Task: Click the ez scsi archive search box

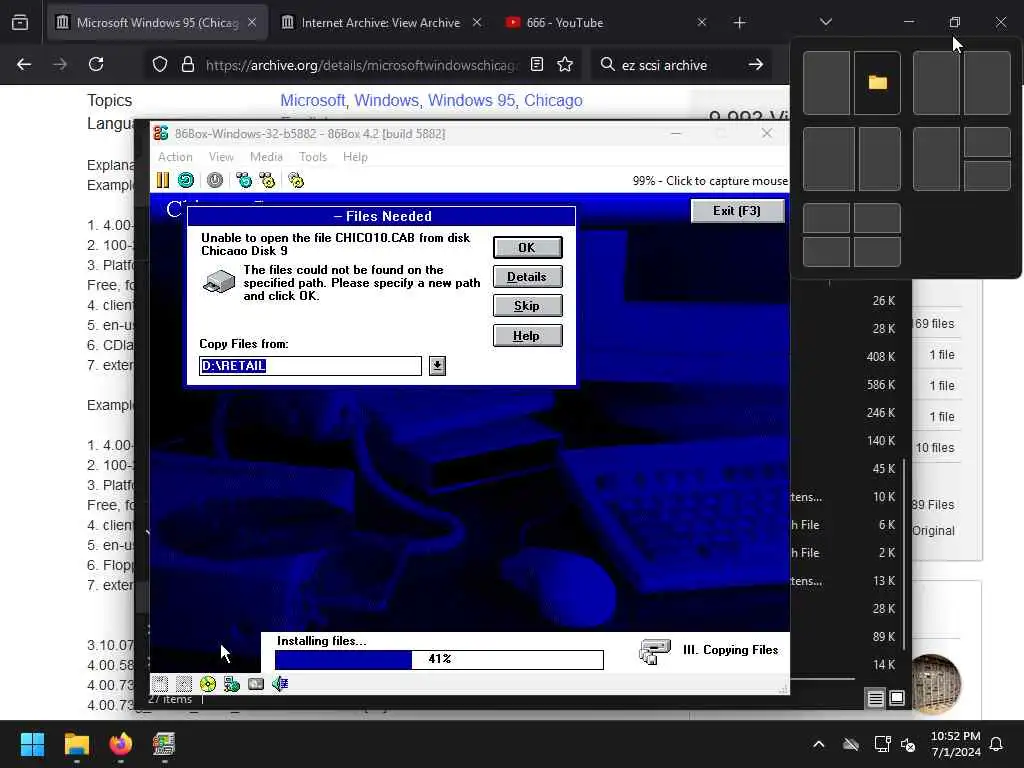Action: [x=664, y=65]
